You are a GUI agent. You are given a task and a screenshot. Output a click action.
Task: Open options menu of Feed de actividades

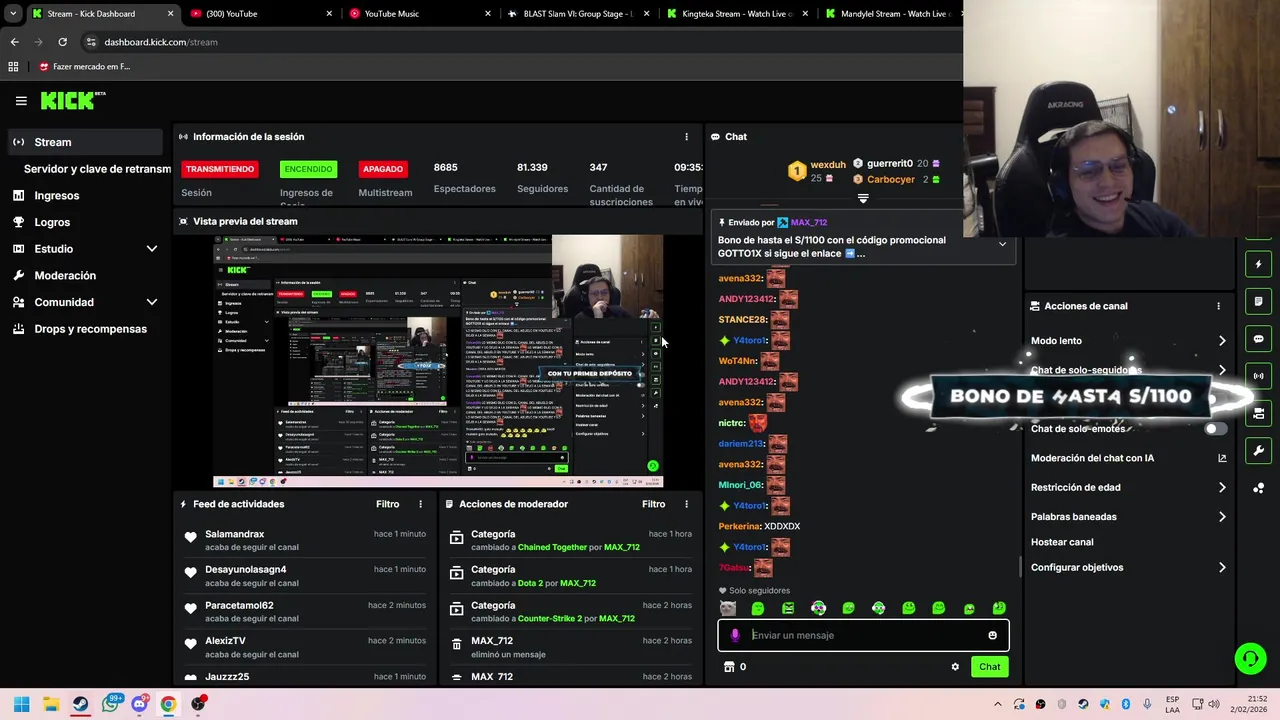click(x=420, y=504)
